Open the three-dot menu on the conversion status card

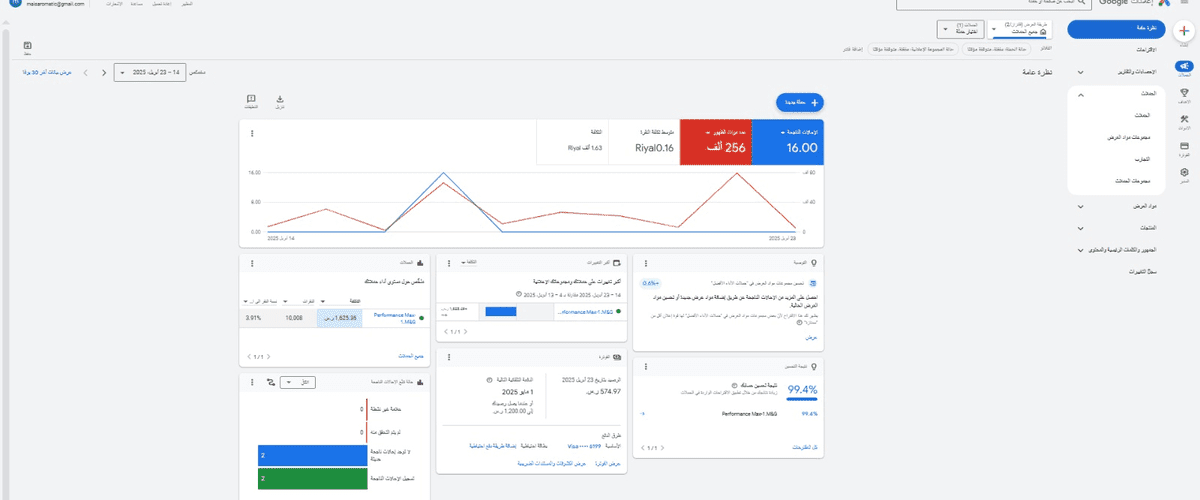coord(251,382)
